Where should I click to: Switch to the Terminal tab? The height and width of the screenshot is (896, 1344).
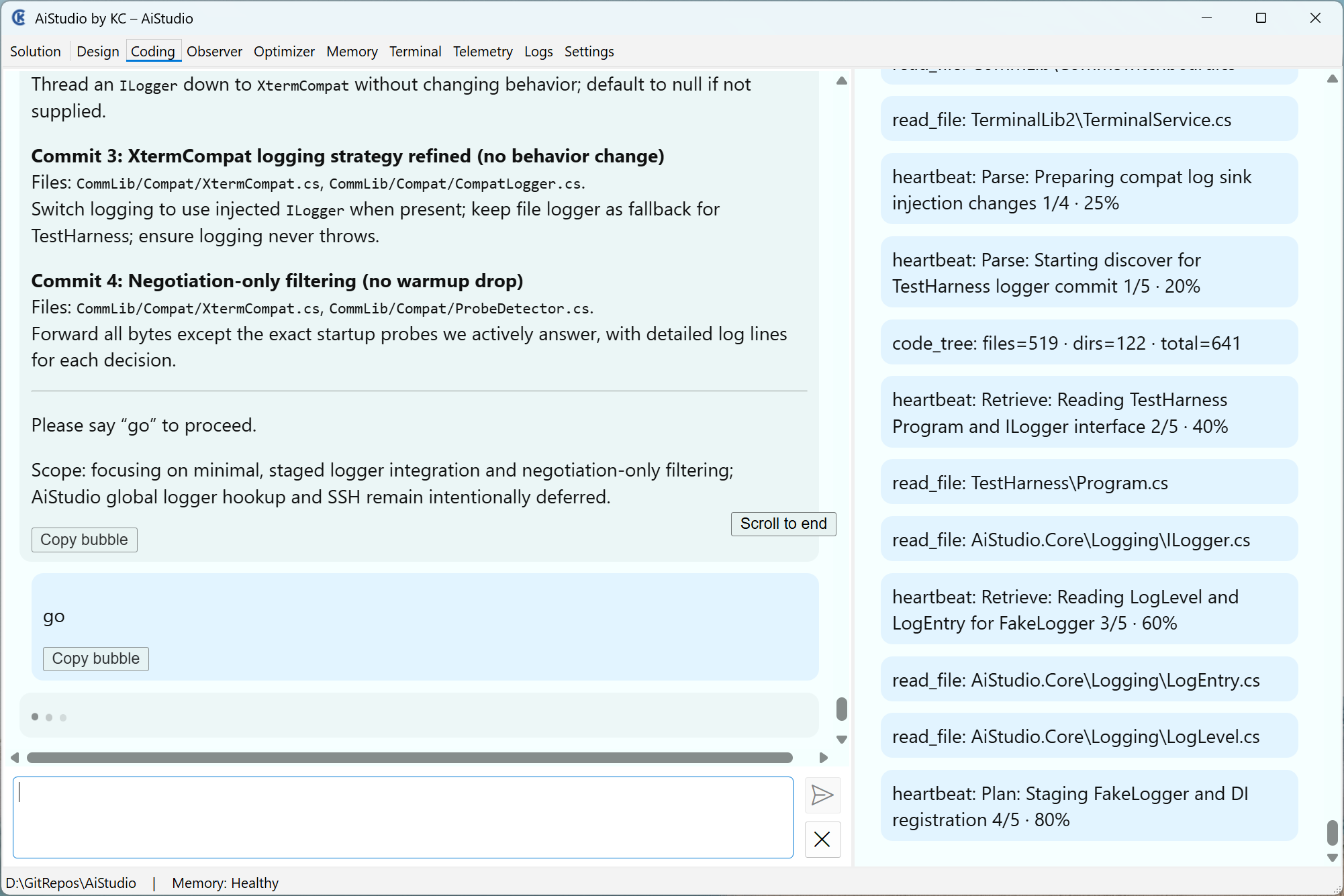click(415, 52)
